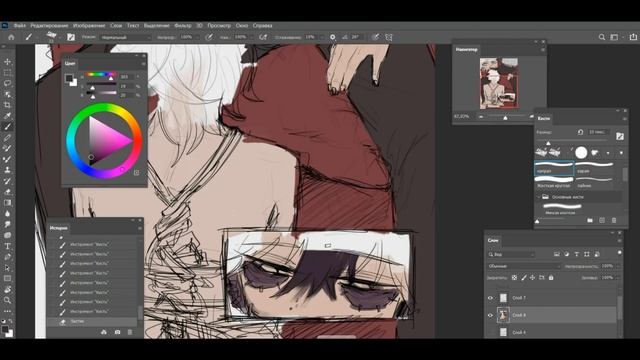Select the Blur drop tool

(x=7, y=213)
